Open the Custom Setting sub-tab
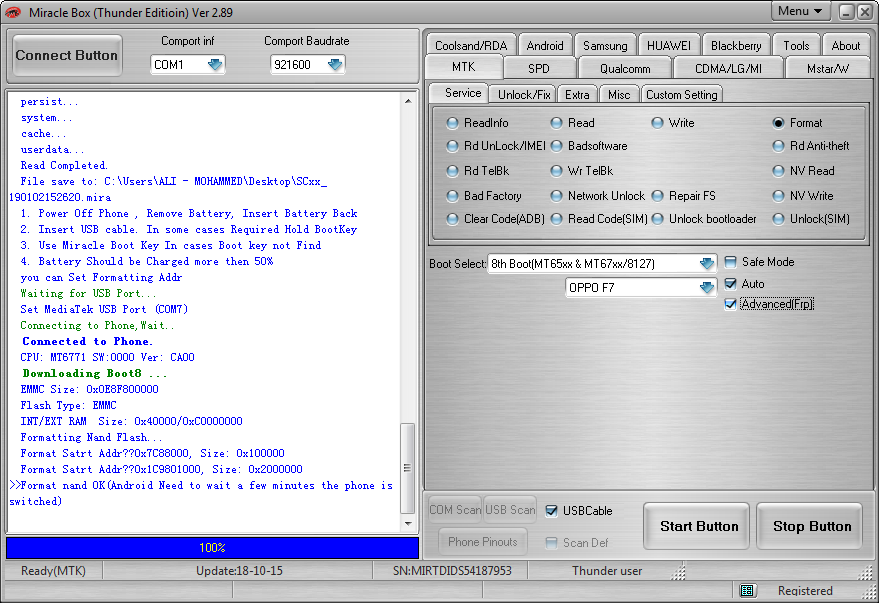 682,95
